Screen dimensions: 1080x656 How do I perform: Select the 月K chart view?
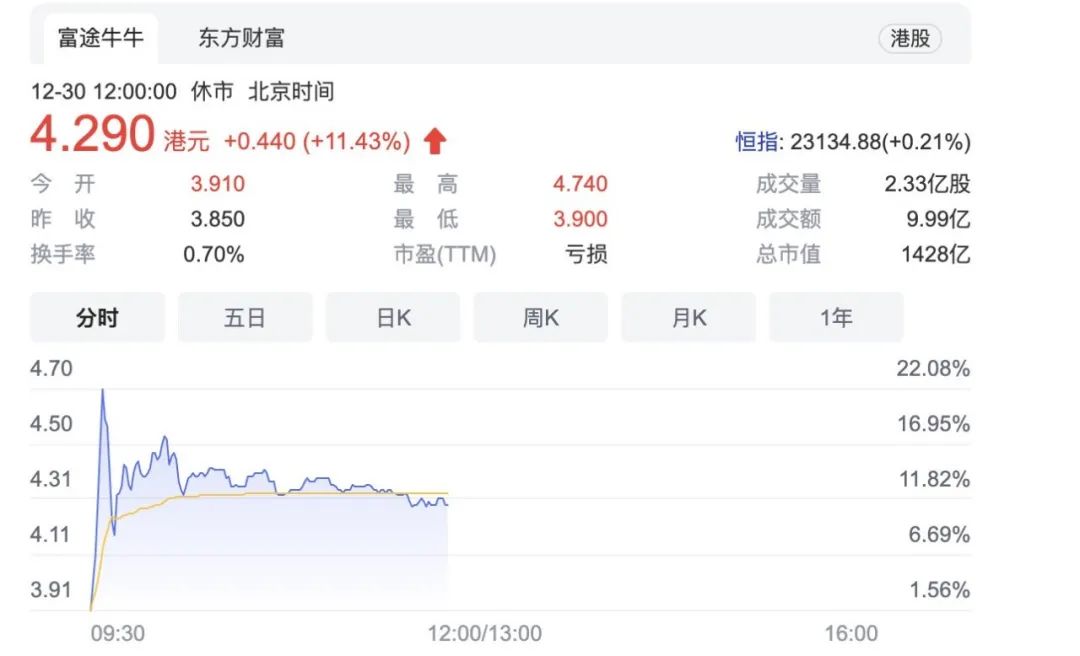click(x=689, y=318)
